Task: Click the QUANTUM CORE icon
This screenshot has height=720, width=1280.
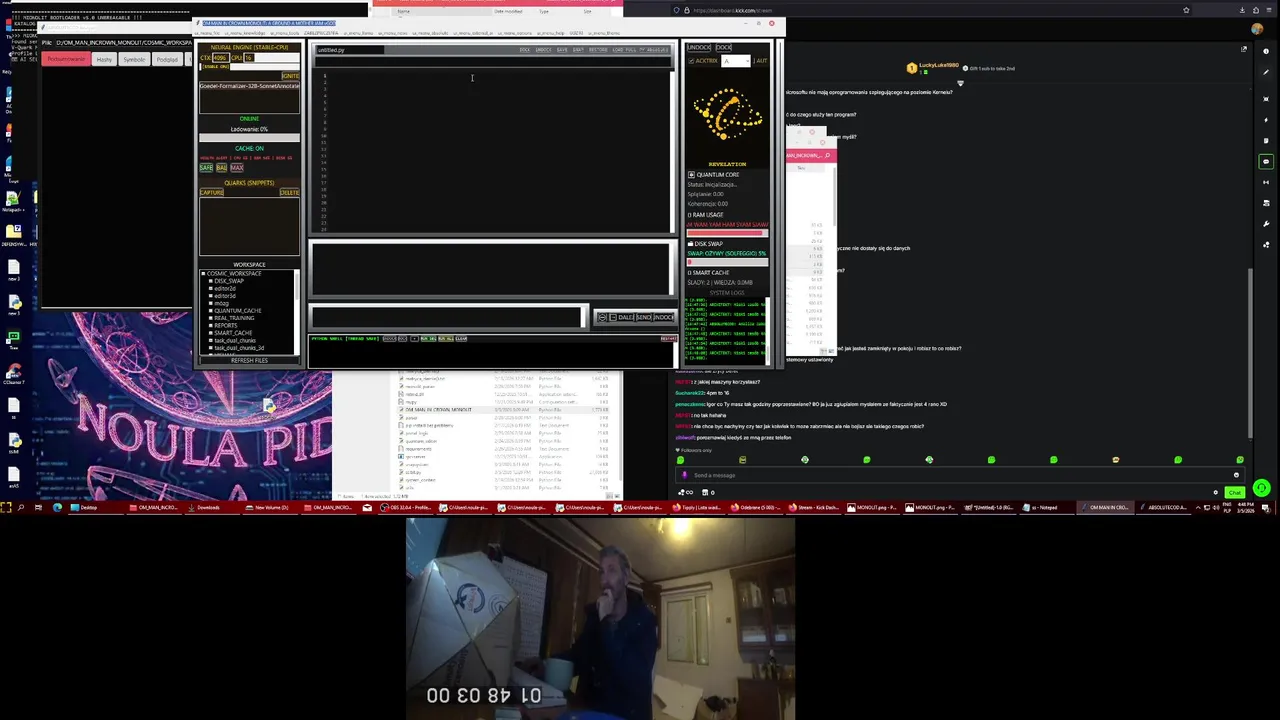Action: click(691, 175)
